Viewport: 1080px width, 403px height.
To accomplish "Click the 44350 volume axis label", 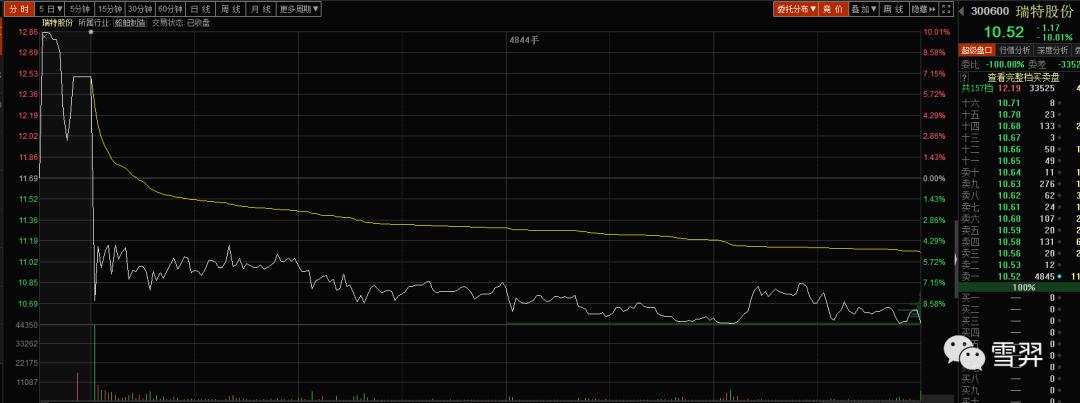I will point(28,324).
